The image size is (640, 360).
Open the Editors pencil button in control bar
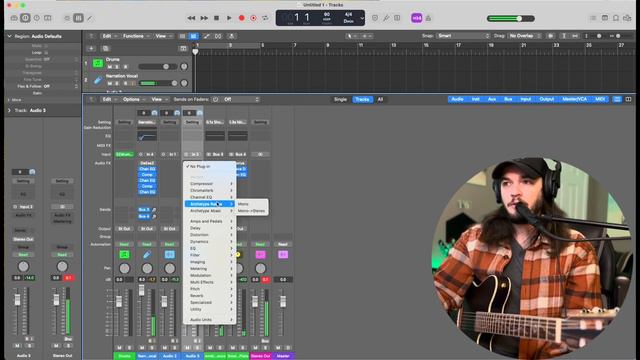90,18
